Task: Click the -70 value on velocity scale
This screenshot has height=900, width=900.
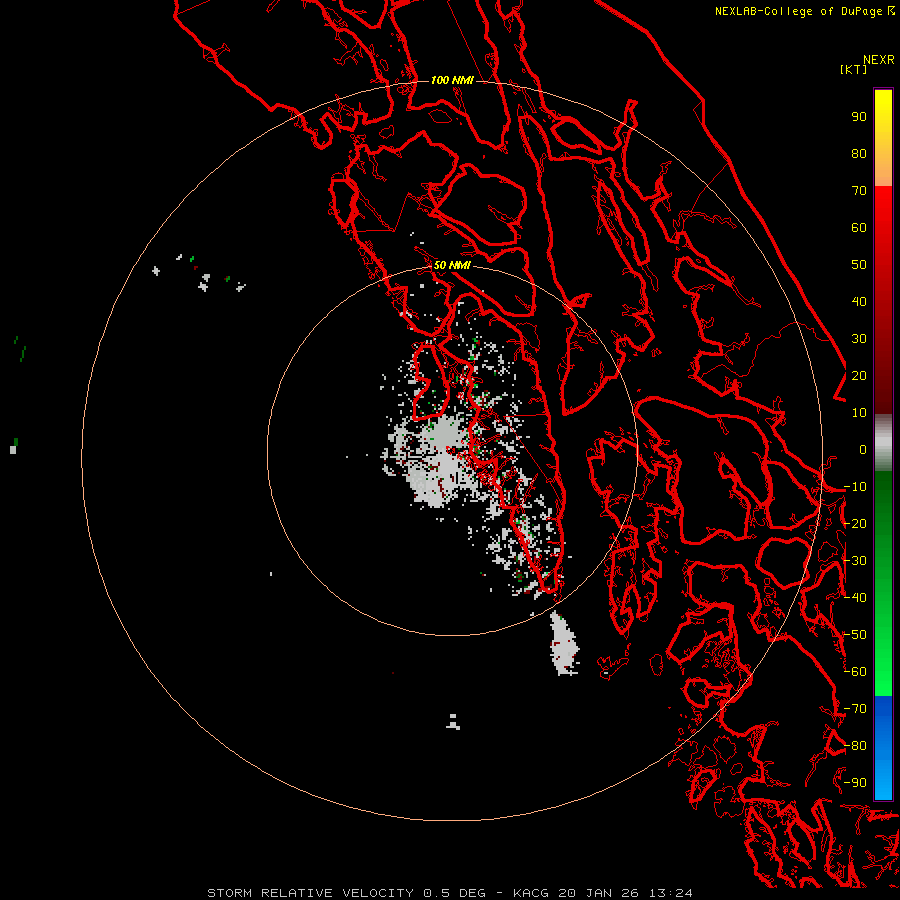Action: point(855,709)
